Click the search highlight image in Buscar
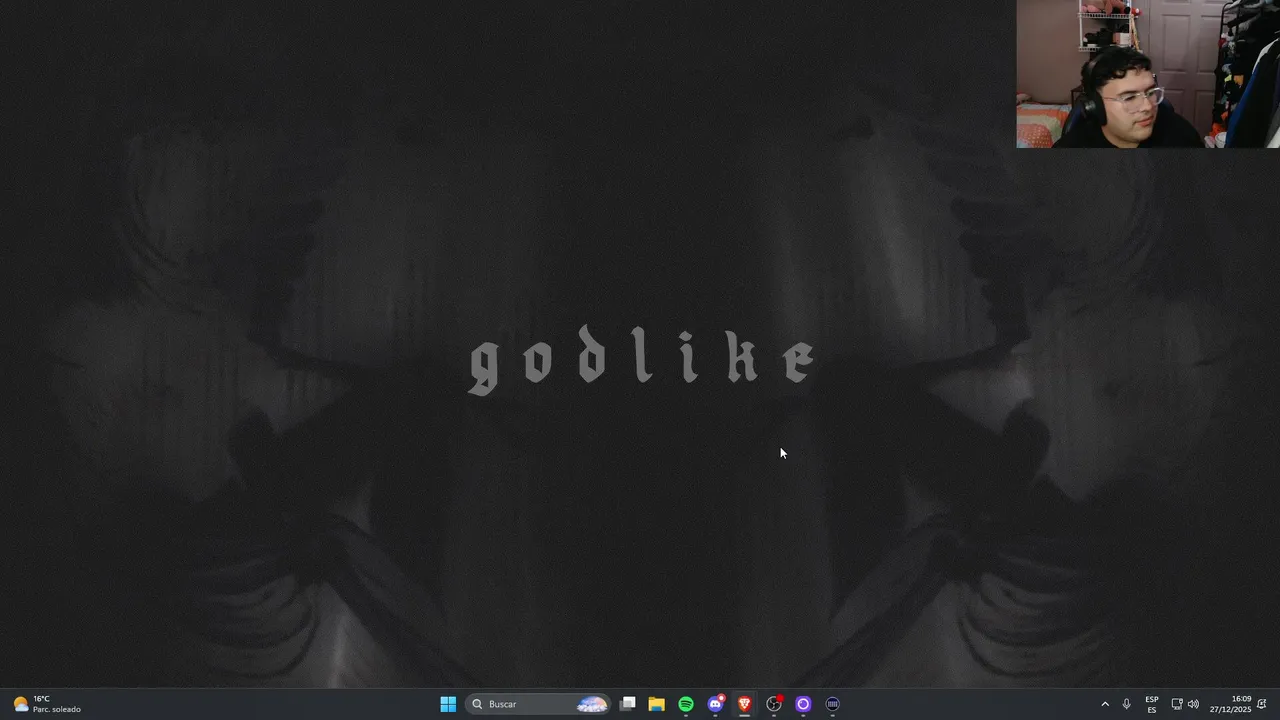 (592, 704)
